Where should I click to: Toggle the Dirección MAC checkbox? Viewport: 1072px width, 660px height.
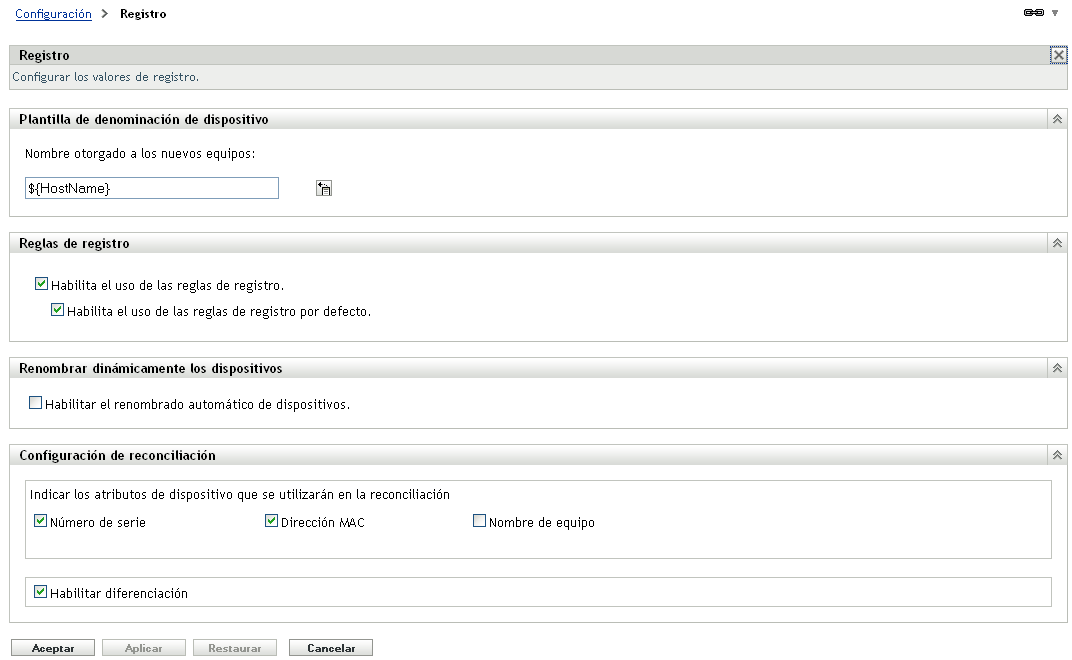coord(271,521)
